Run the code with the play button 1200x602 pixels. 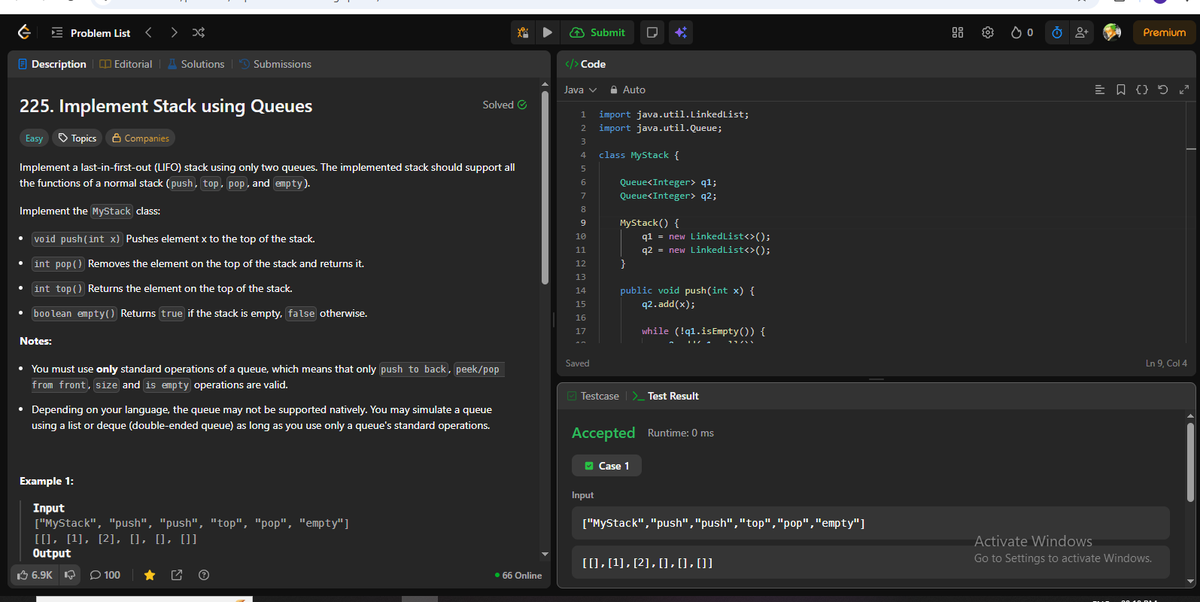(x=547, y=33)
